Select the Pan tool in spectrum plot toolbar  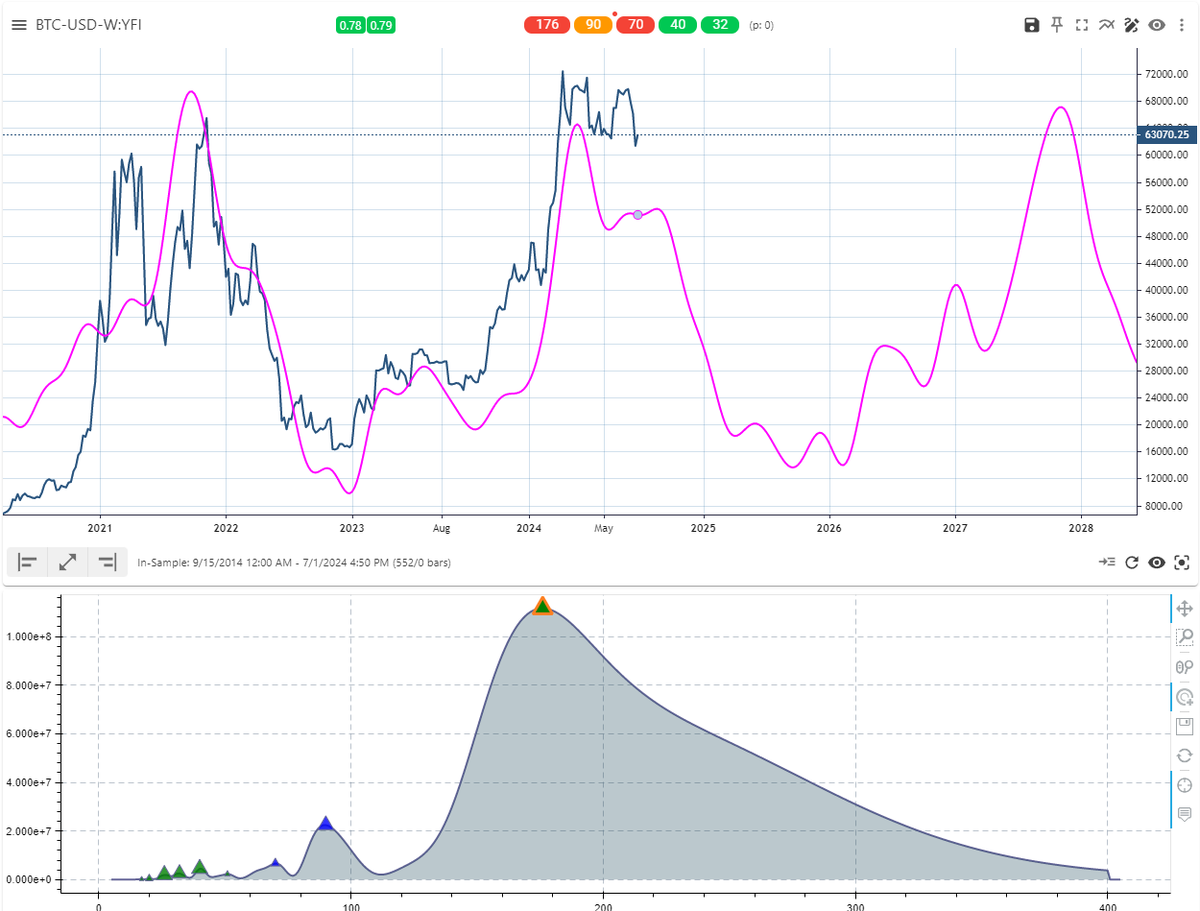coord(1185,608)
